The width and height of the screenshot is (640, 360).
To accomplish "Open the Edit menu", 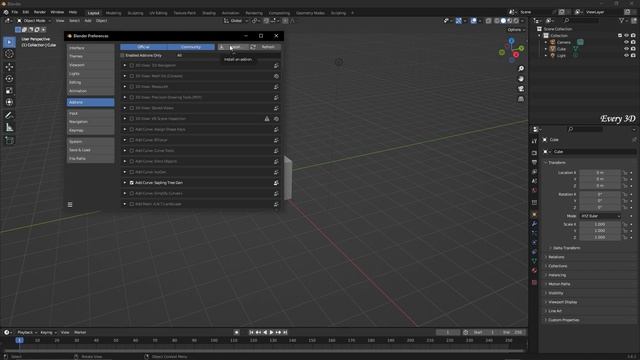I will (x=26, y=12).
